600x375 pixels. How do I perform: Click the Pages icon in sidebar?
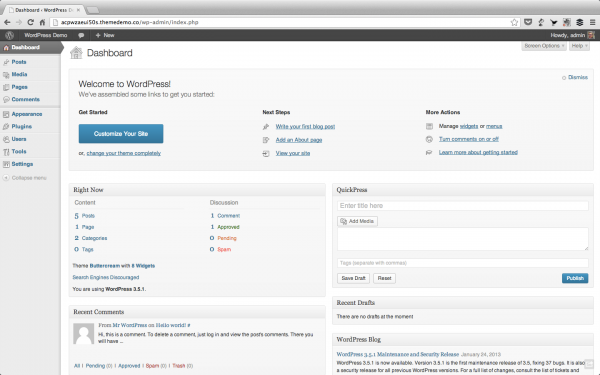6,87
